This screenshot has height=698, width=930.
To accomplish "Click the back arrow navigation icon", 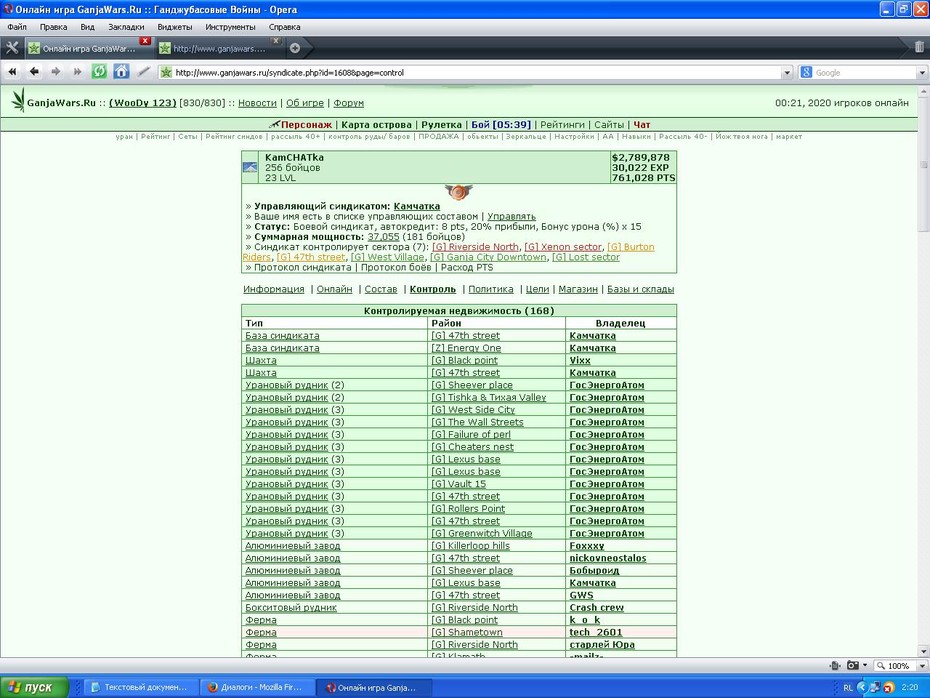I will tap(34, 72).
